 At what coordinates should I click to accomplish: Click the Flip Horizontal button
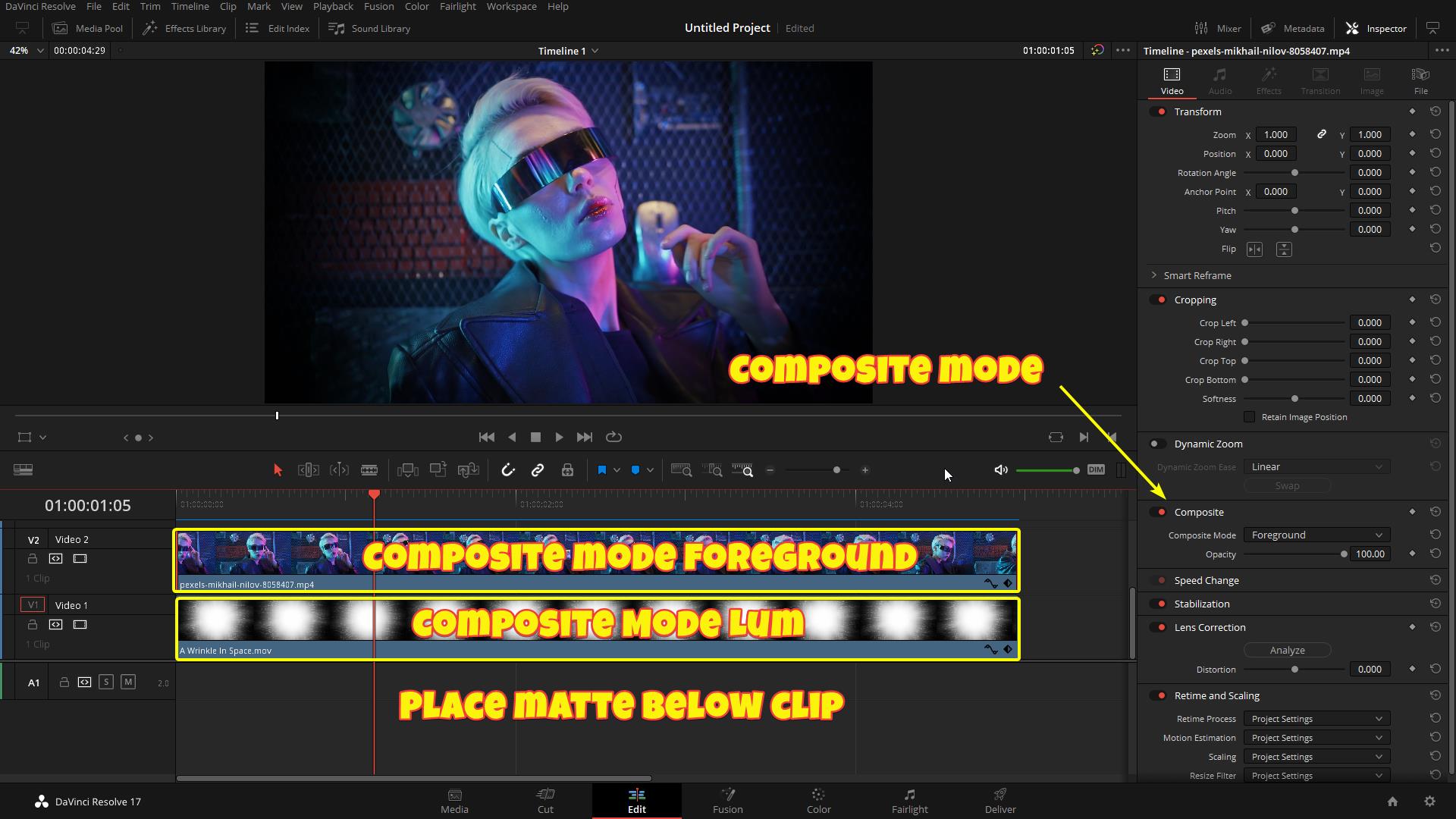point(1254,249)
